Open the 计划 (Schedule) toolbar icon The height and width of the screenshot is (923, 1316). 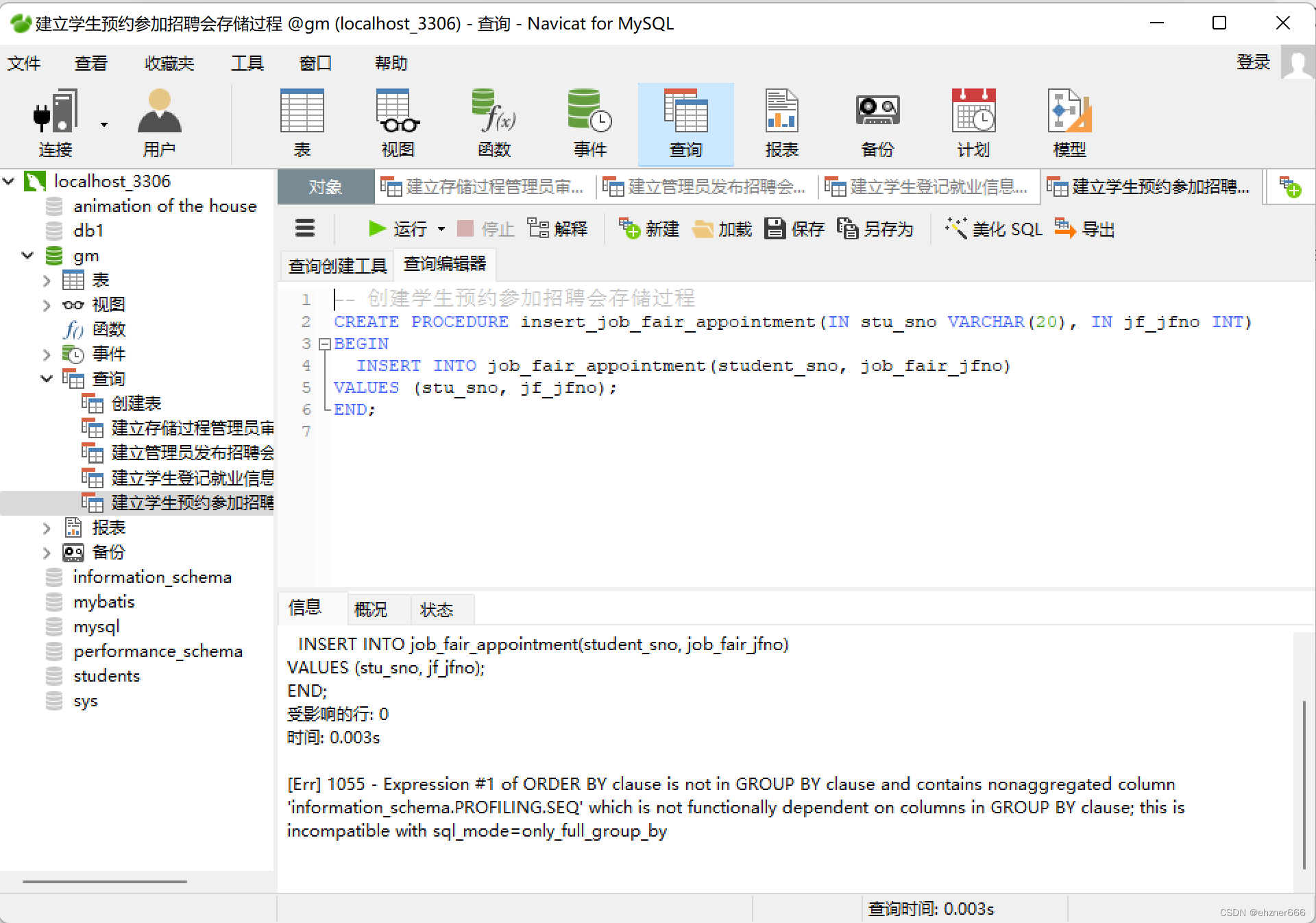(x=973, y=123)
